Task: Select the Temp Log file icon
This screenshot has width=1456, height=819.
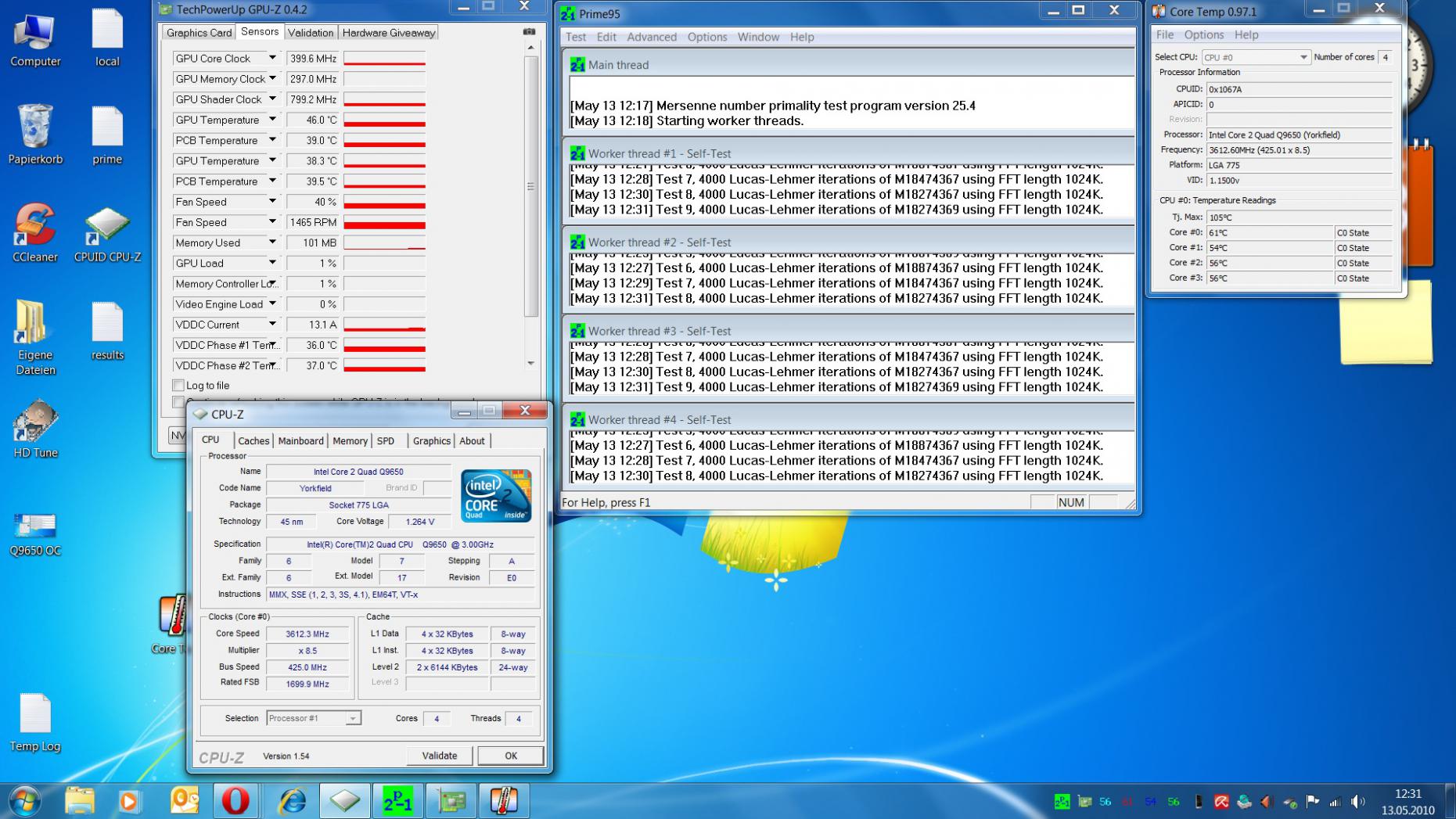Action: coord(35,723)
